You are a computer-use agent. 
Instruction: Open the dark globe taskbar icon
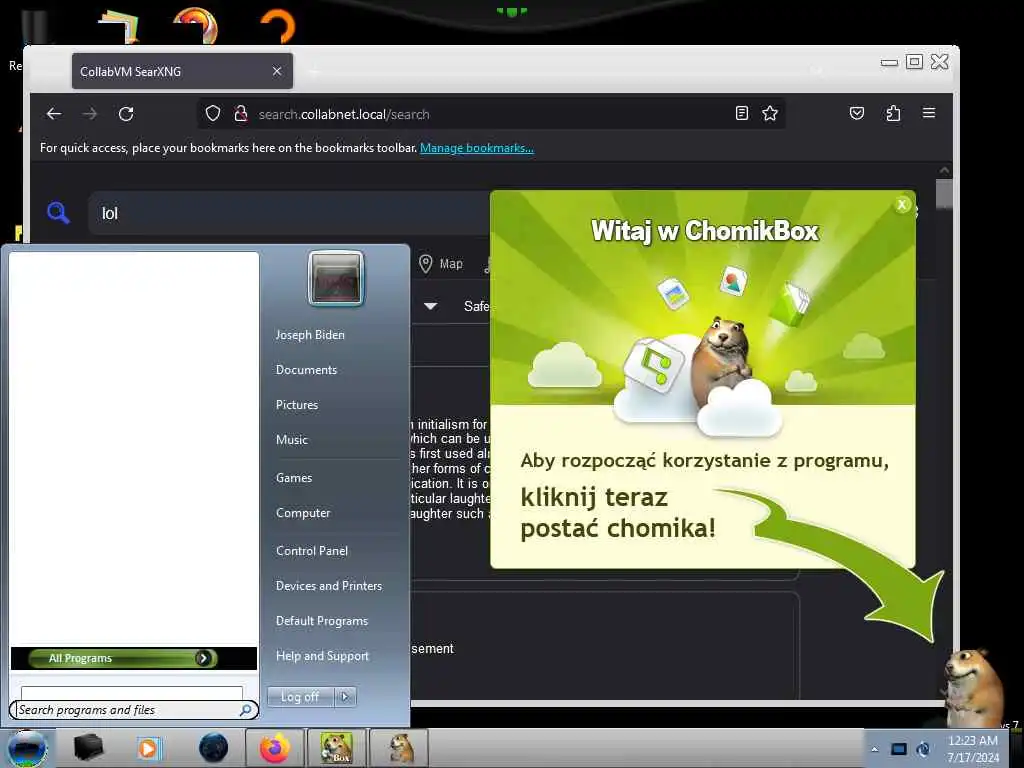214,748
